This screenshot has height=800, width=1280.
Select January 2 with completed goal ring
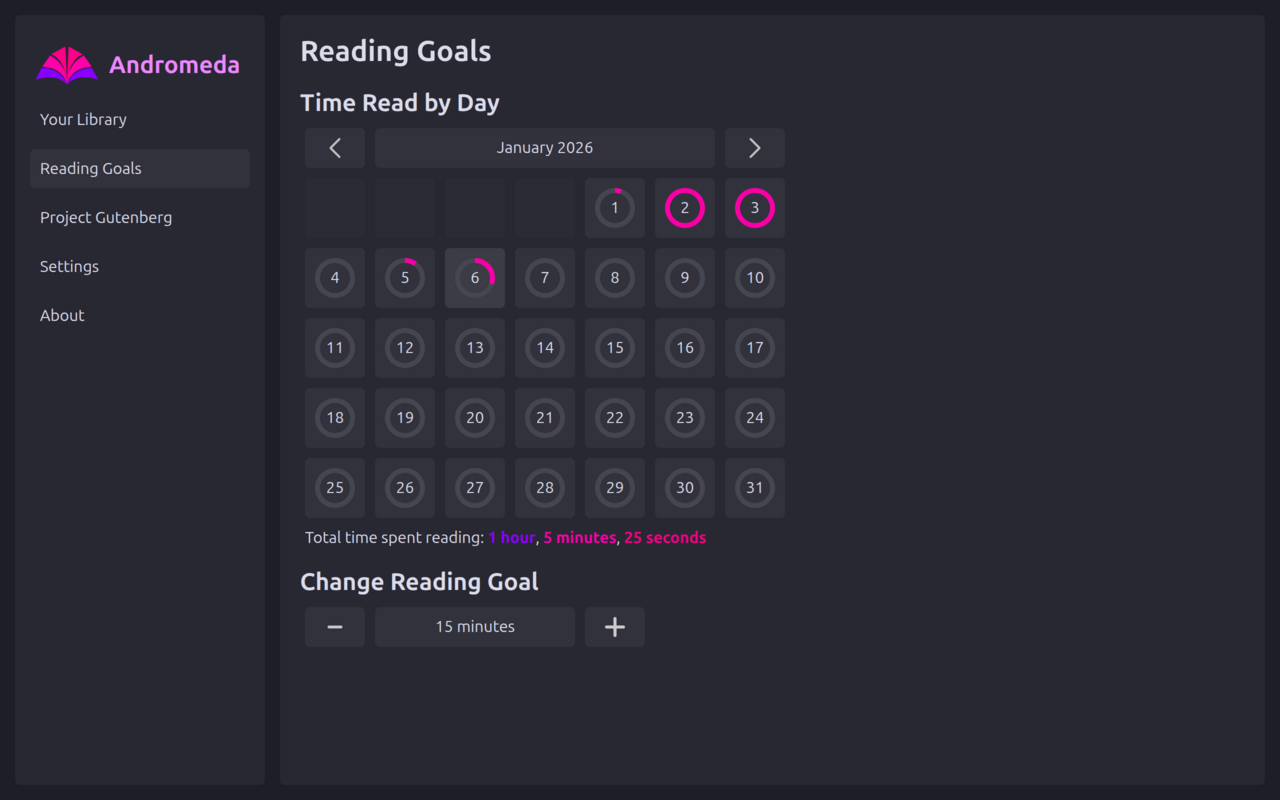[x=684, y=208]
